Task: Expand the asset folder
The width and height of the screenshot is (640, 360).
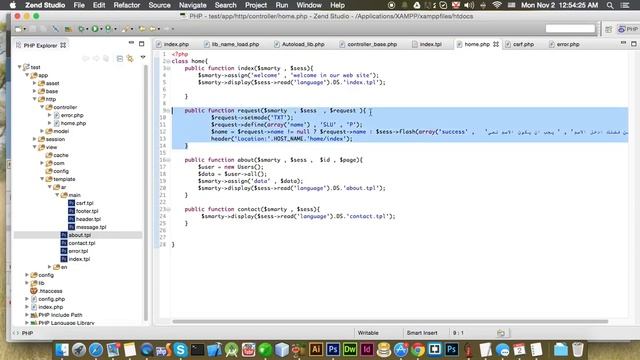Action: coord(35,83)
